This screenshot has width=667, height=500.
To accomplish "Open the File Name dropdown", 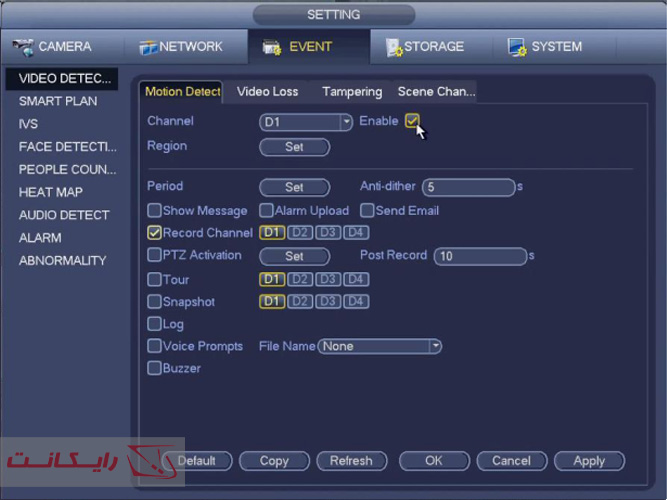I will pos(435,346).
